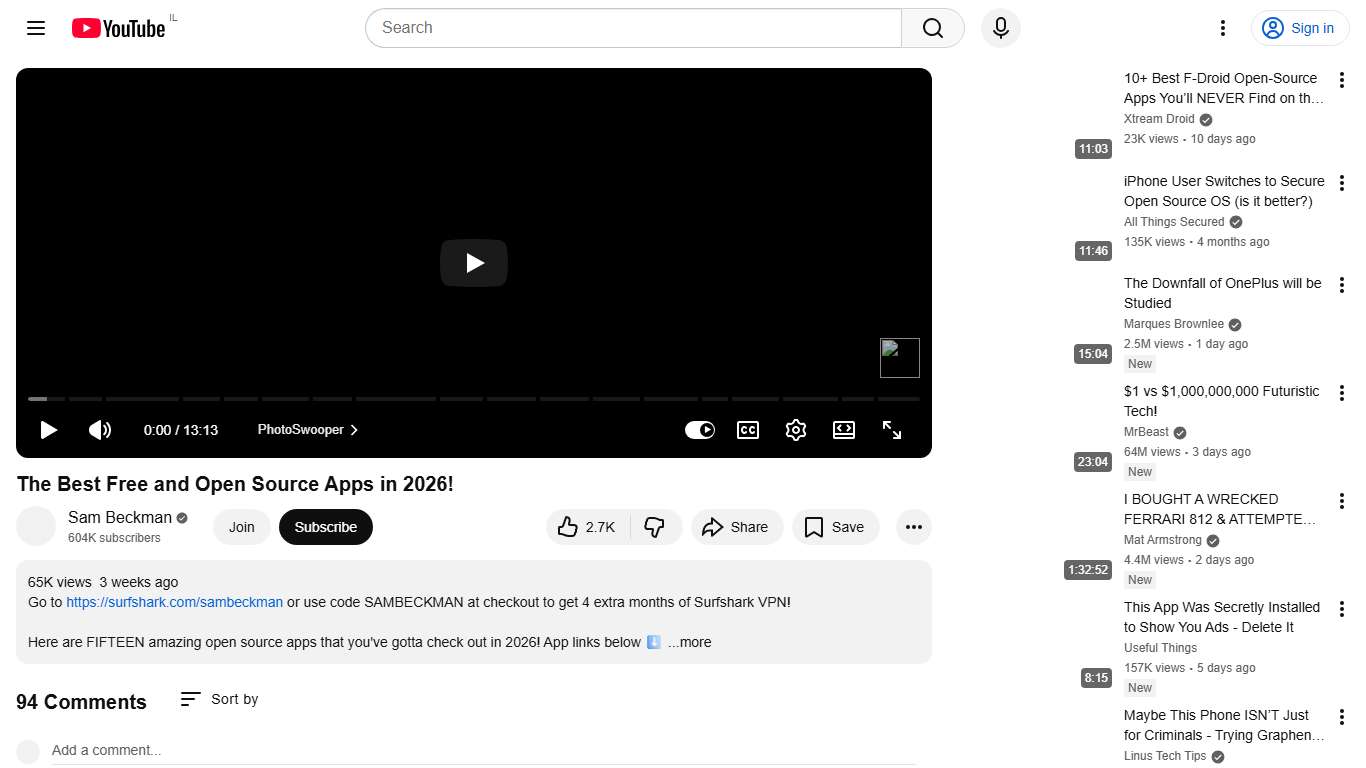Open the miniplayer
The image size is (1366, 768).
click(843, 430)
